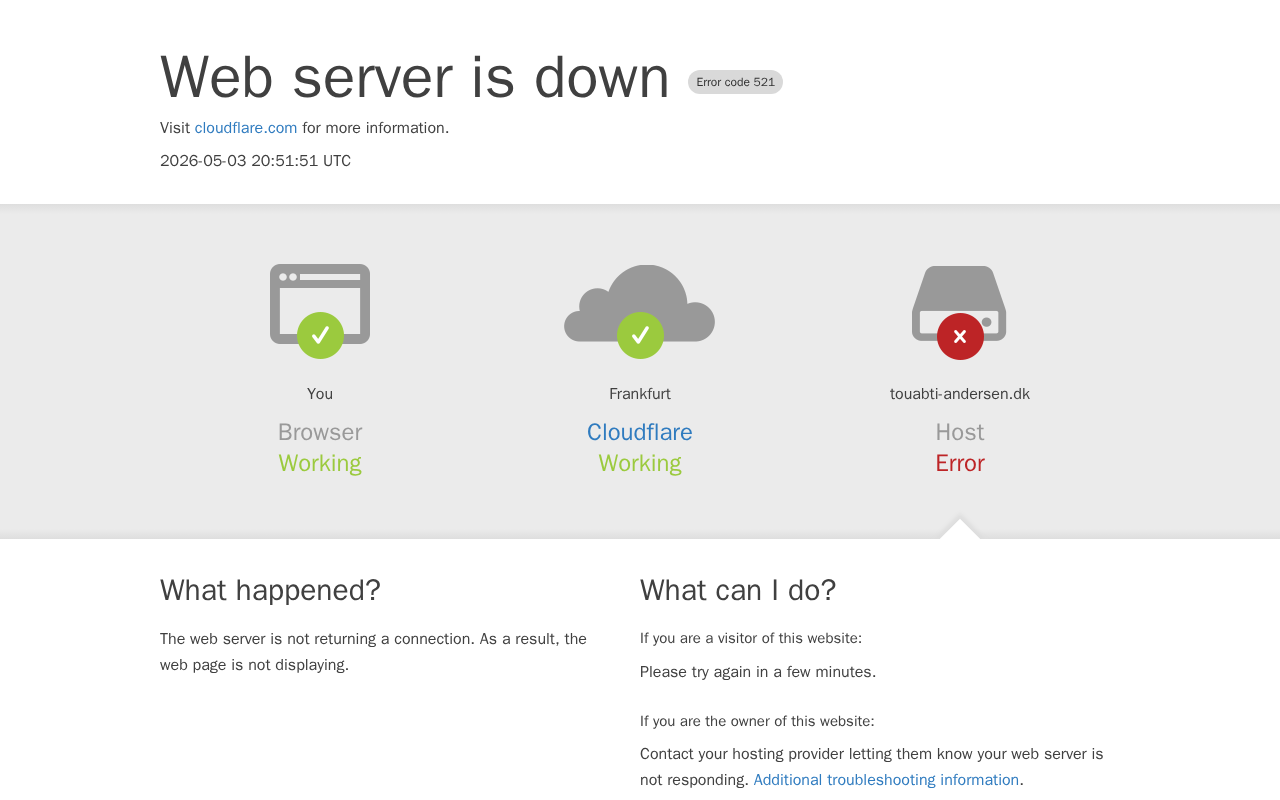Viewport: 1280px width, 800px height.
Task: Click the Error code 521 badge
Action: 735,82
